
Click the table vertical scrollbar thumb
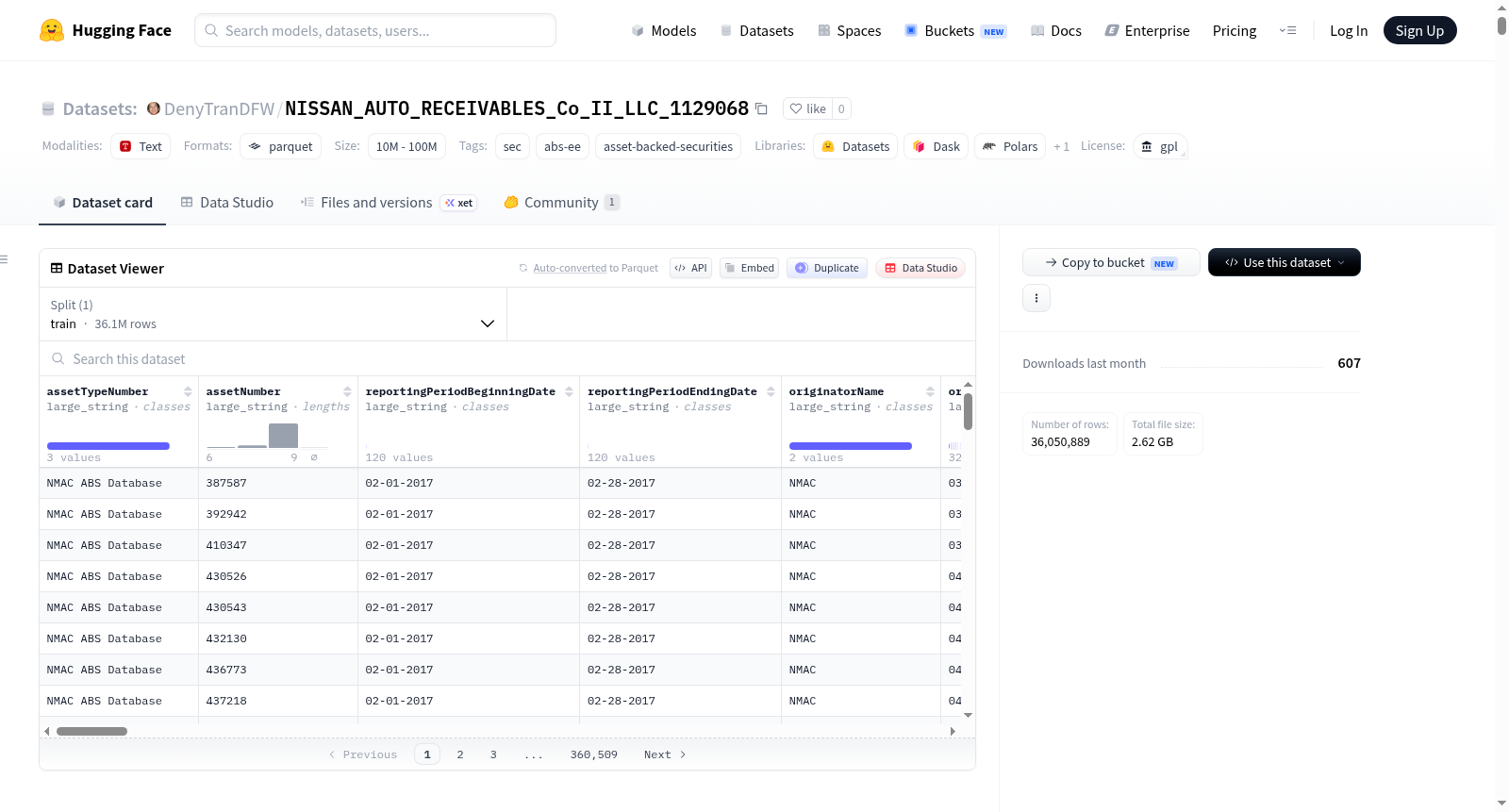click(968, 411)
